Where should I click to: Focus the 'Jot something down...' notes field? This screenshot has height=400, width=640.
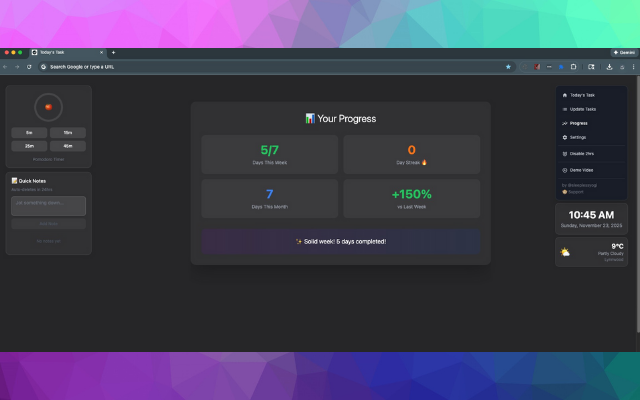tap(49, 206)
